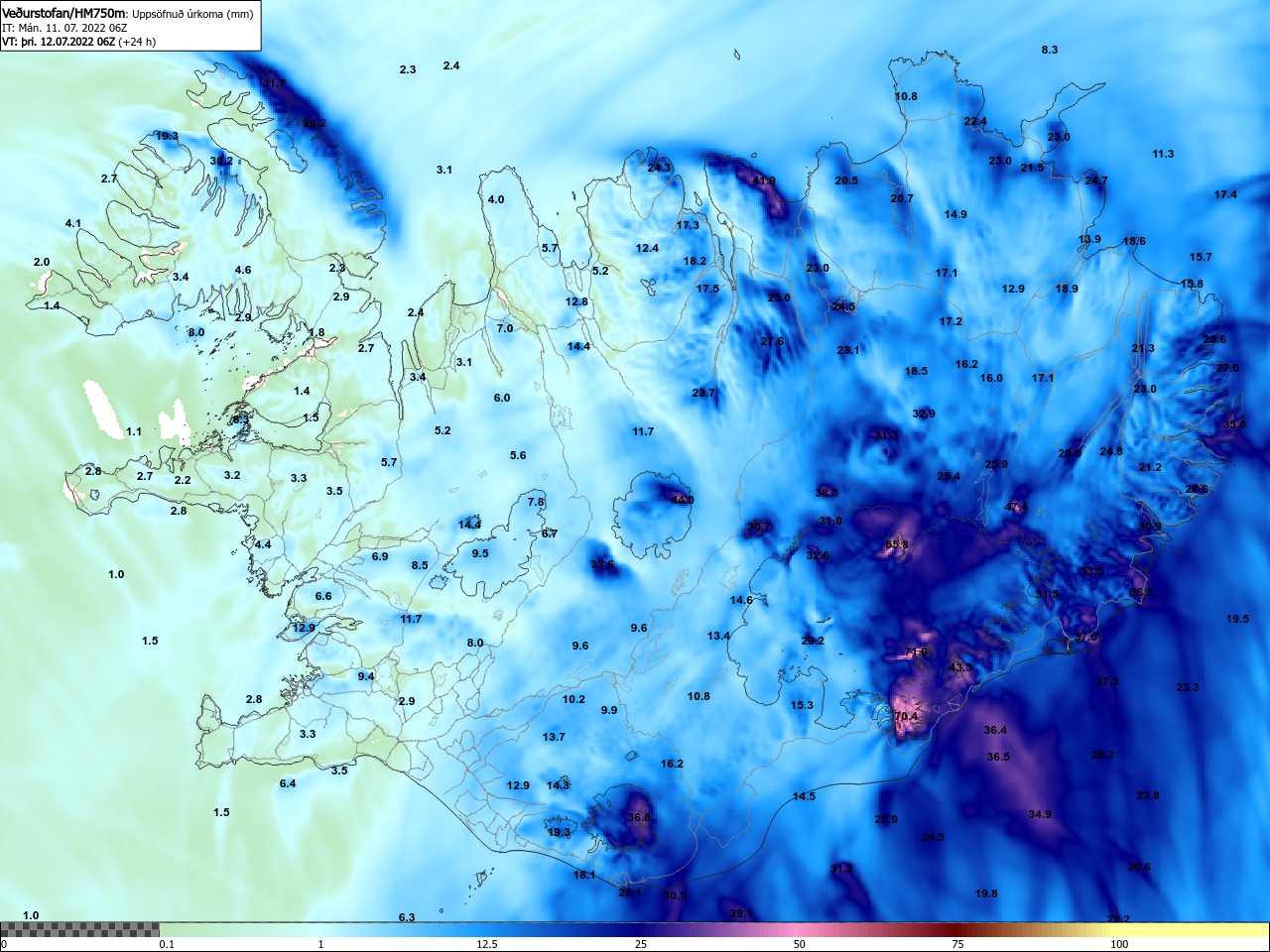
Task: Click the 4.1 value in the Westfjords
Action: pos(73,223)
